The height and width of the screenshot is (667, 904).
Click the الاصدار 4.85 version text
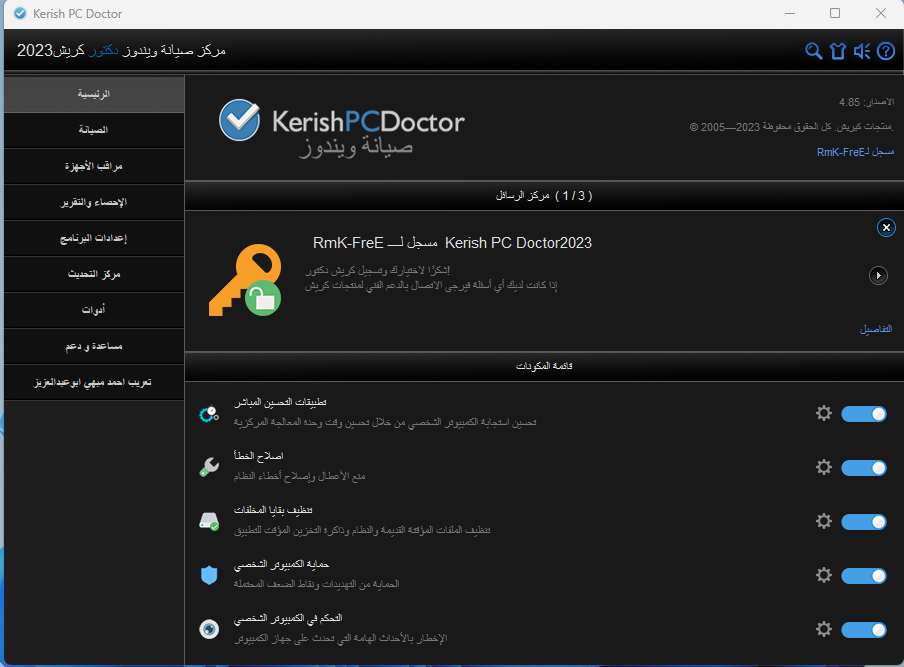pyautogui.click(x=867, y=102)
